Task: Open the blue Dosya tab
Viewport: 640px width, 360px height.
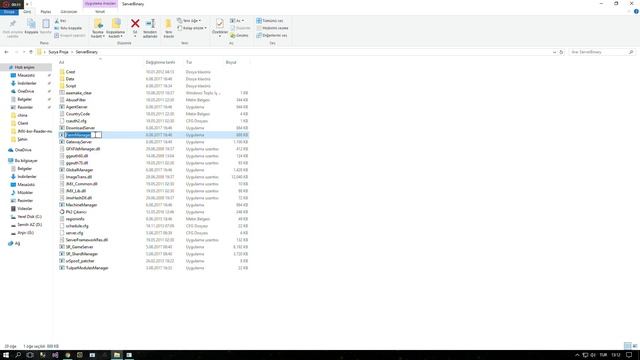Action: tap(9, 12)
